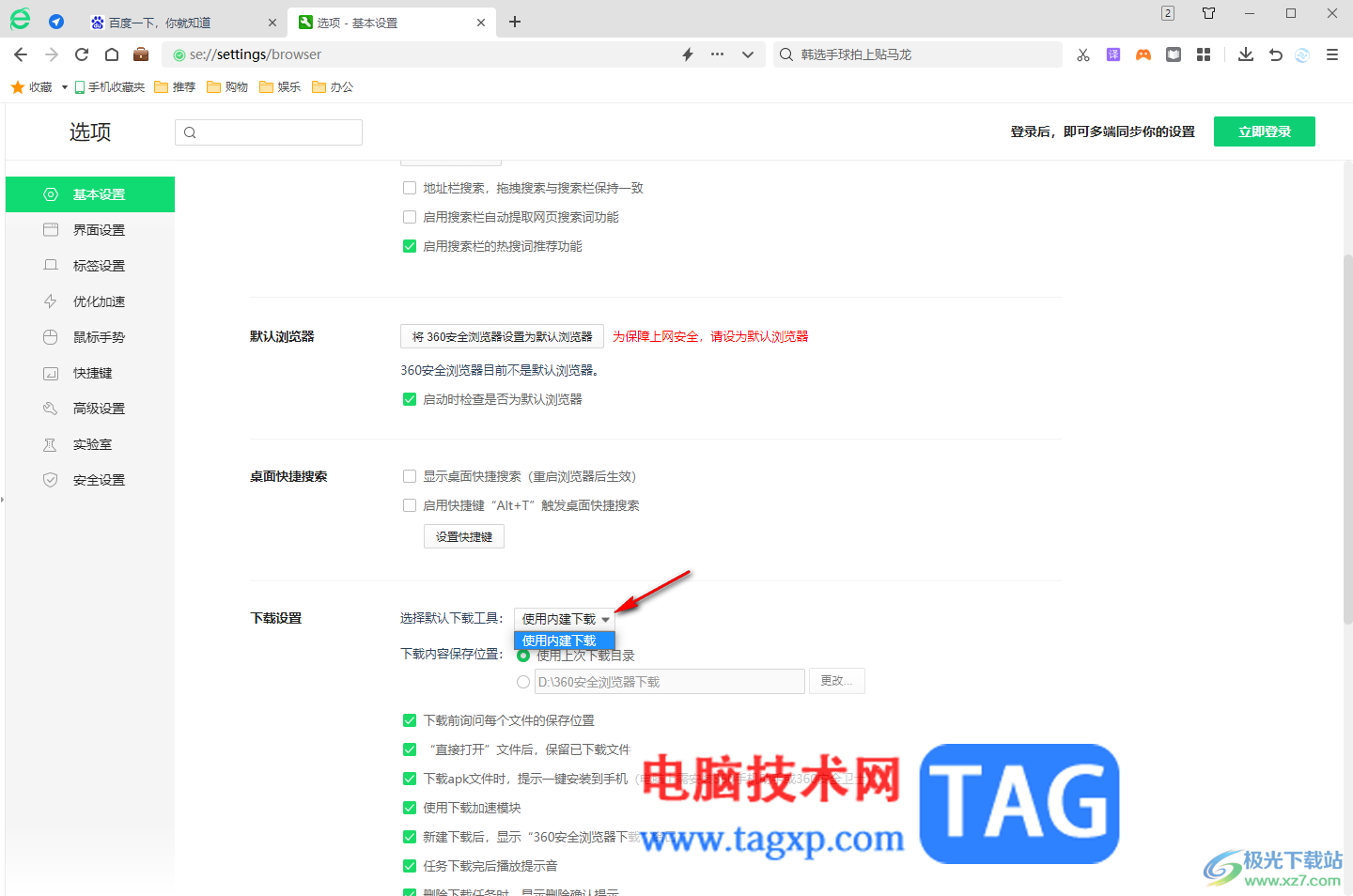Open the hamburger main menu
This screenshot has width=1353, height=896.
click(x=1332, y=54)
